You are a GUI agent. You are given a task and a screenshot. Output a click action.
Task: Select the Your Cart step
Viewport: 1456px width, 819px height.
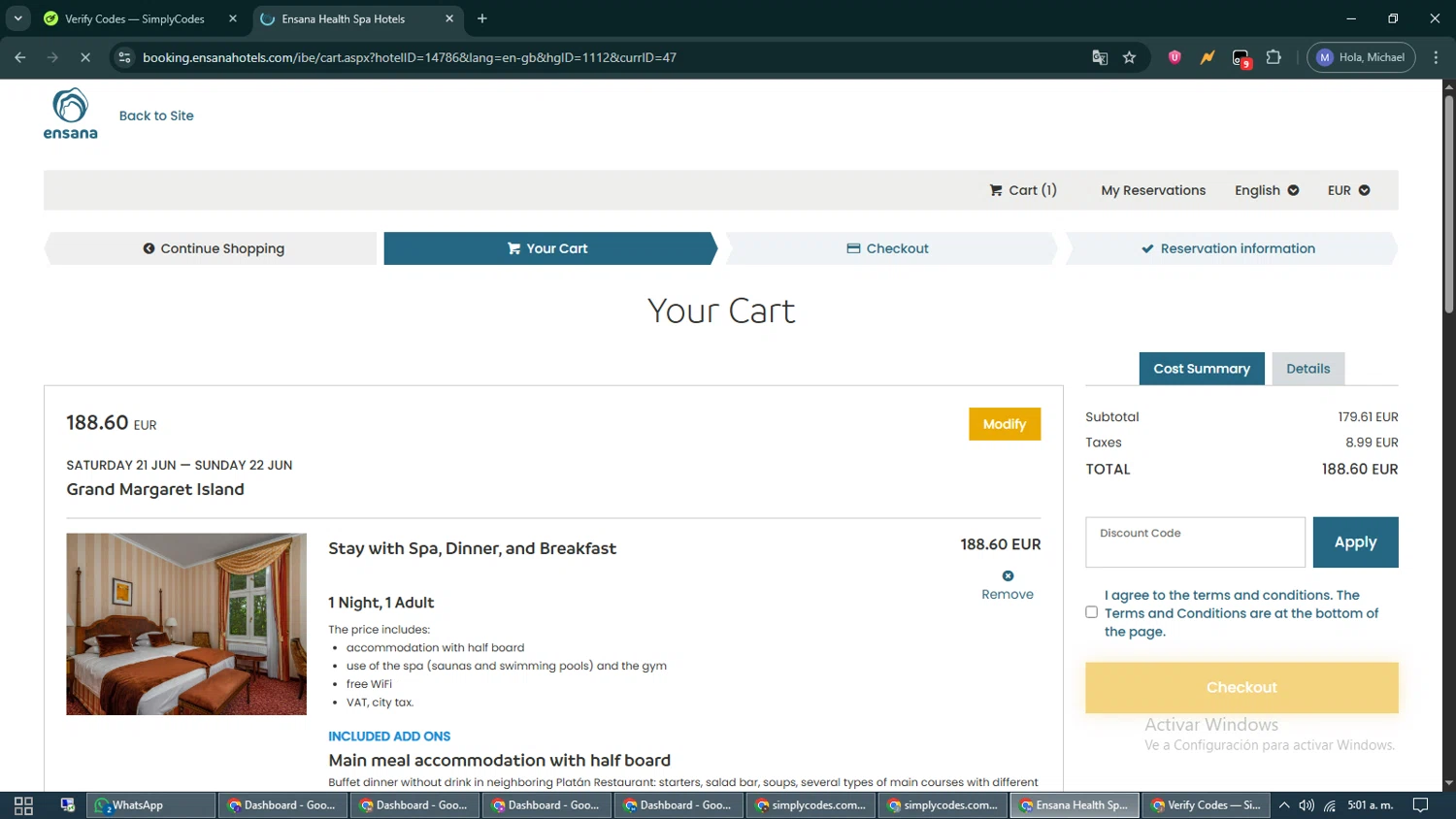tap(548, 248)
